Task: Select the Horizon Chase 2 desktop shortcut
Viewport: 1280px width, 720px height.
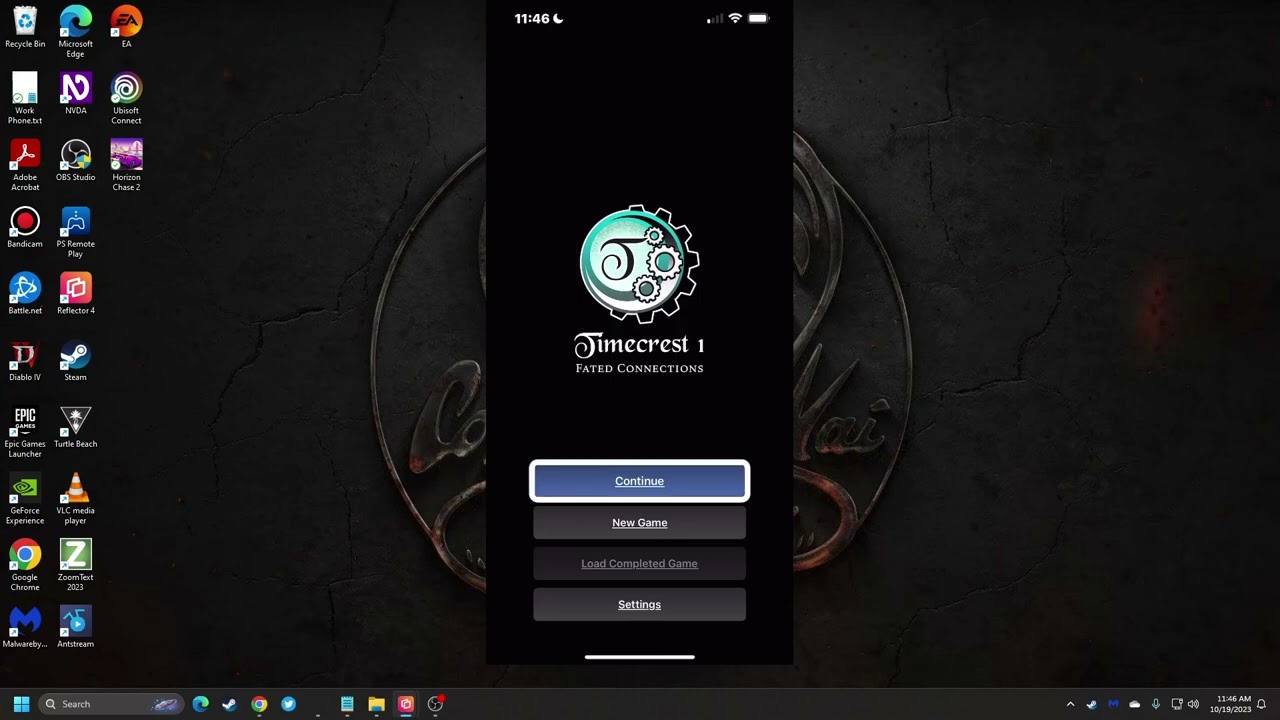Action: (126, 165)
